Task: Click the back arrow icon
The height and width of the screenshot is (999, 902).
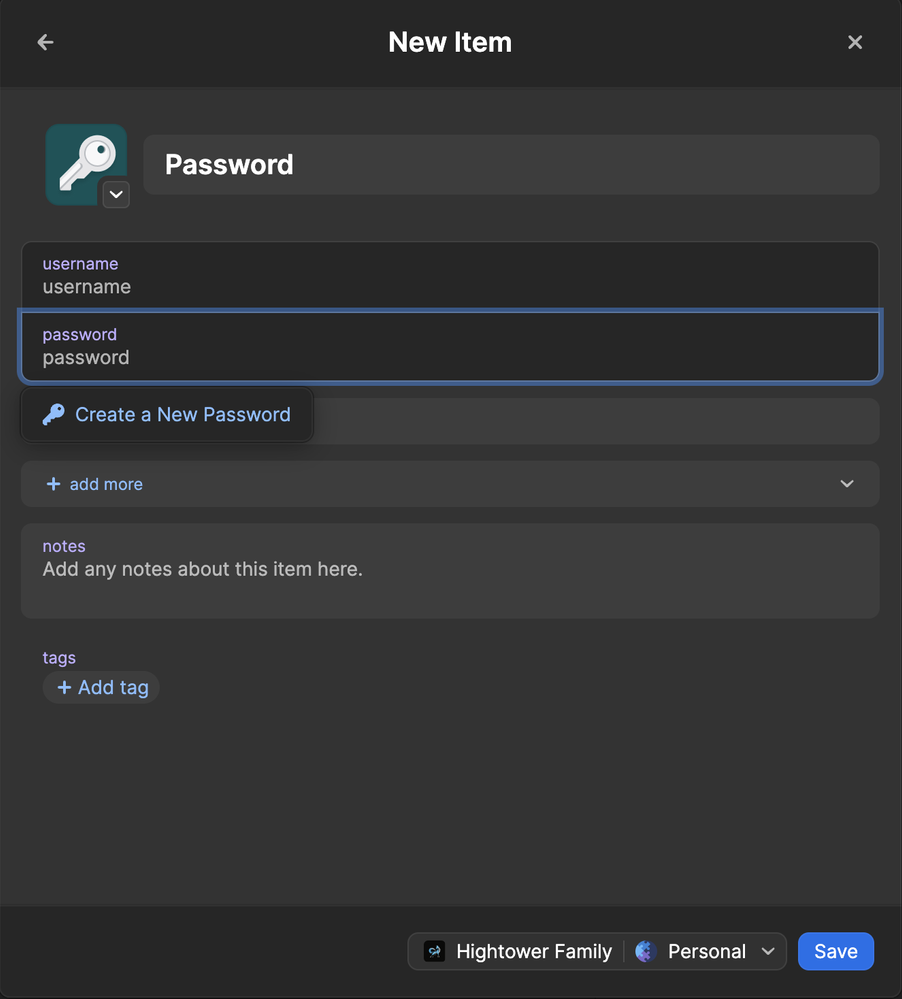Action: [45, 42]
